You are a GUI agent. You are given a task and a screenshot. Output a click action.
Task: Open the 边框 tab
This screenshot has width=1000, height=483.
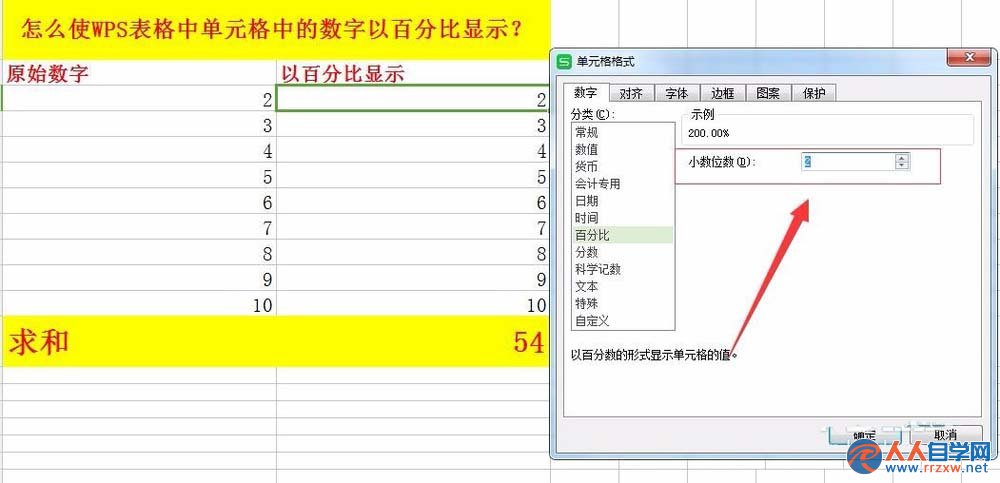click(x=723, y=94)
